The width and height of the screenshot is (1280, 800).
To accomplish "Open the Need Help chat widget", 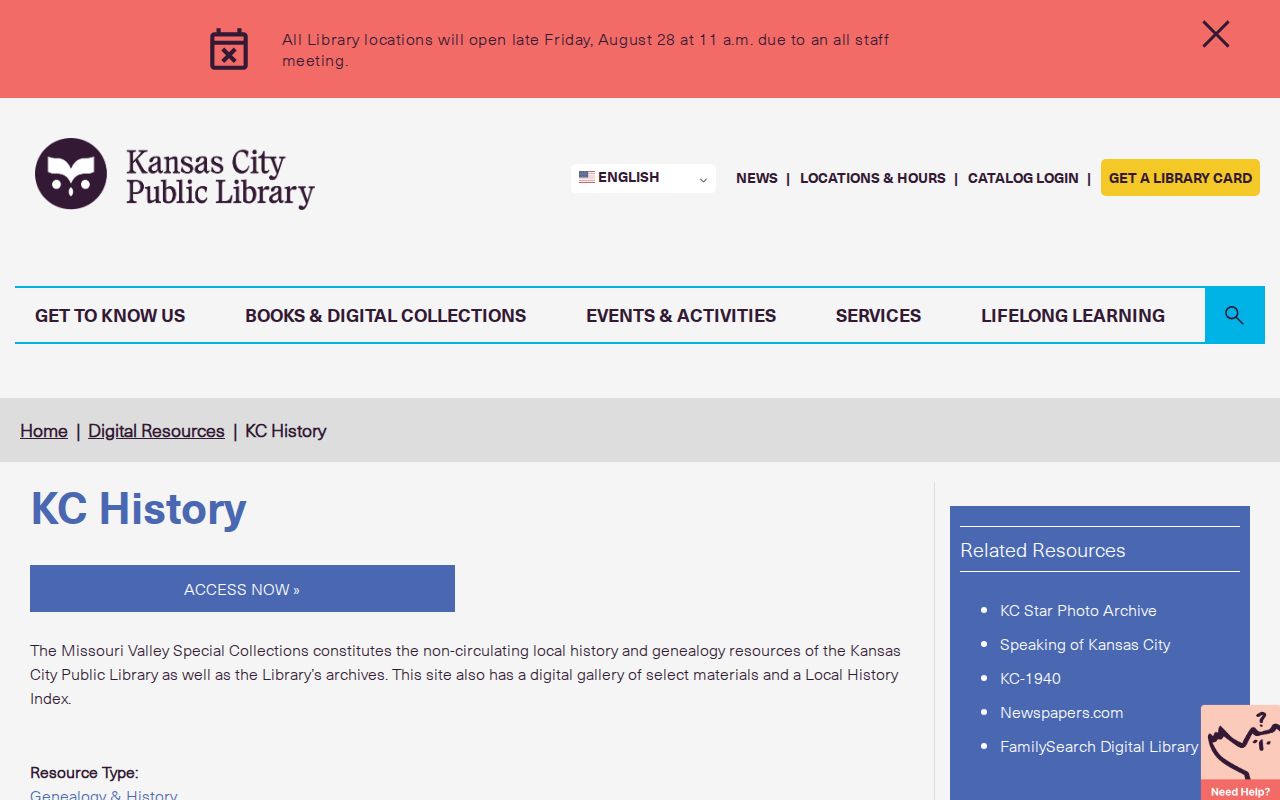I will pyautogui.click(x=1240, y=752).
